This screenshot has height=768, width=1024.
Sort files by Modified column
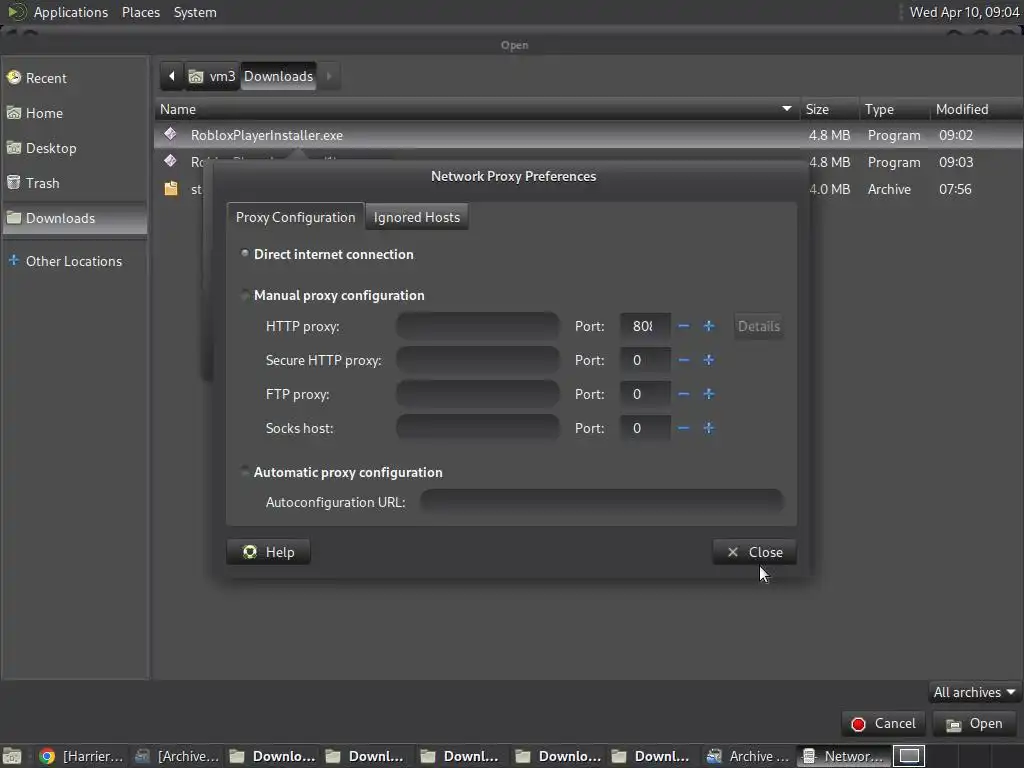tap(976, 109)
